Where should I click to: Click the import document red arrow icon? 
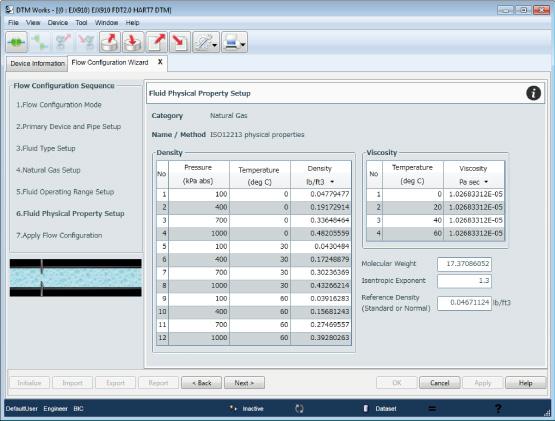tap(180, 42)
